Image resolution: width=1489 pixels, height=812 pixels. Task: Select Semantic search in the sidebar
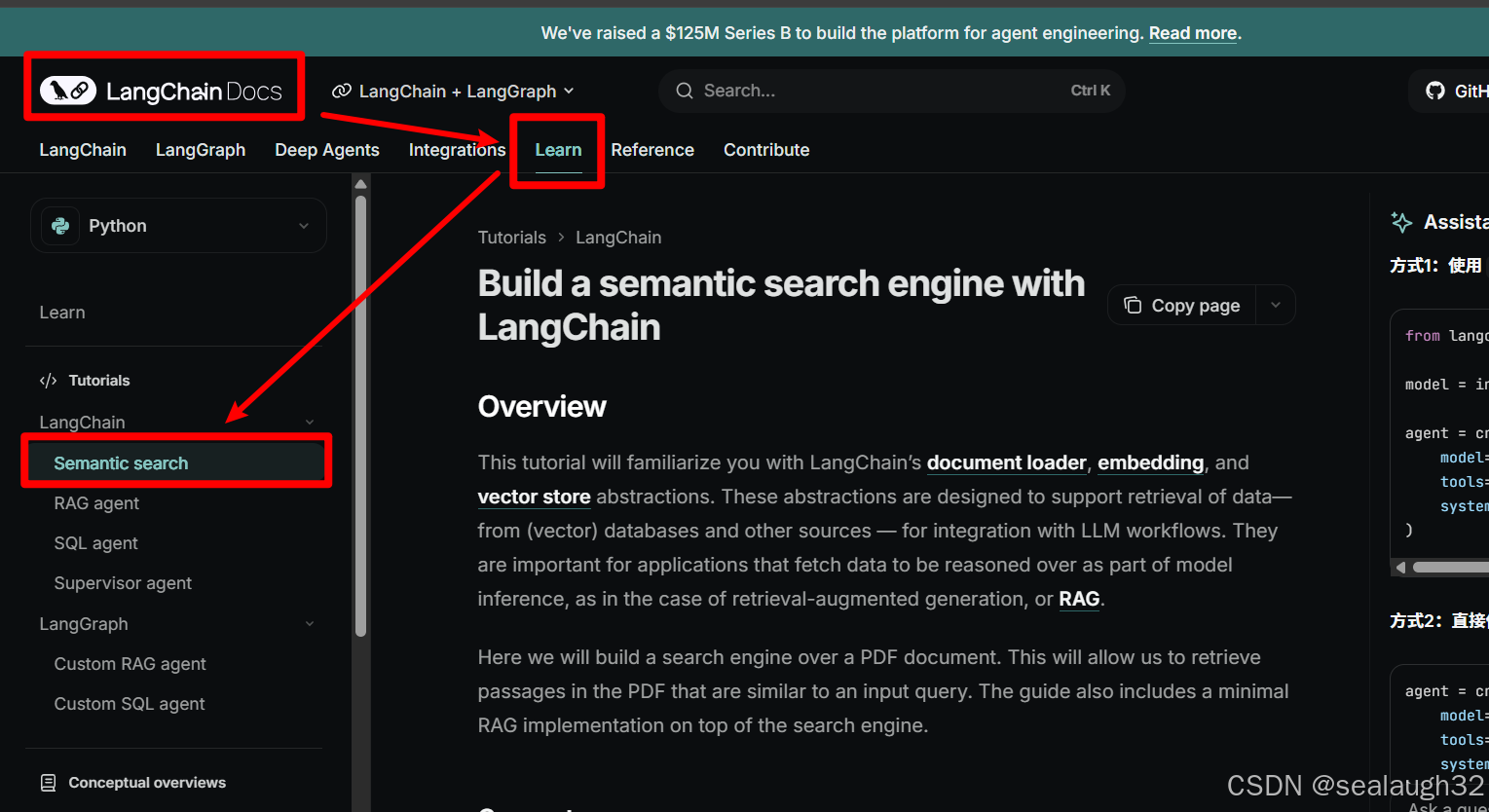(x=177, y=463)
